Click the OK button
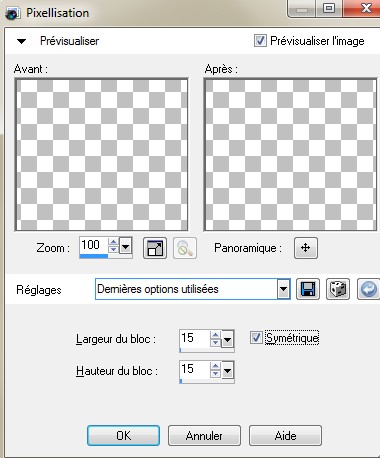Image resolution: width=380 pixels, height=458 pixels. 123,435
